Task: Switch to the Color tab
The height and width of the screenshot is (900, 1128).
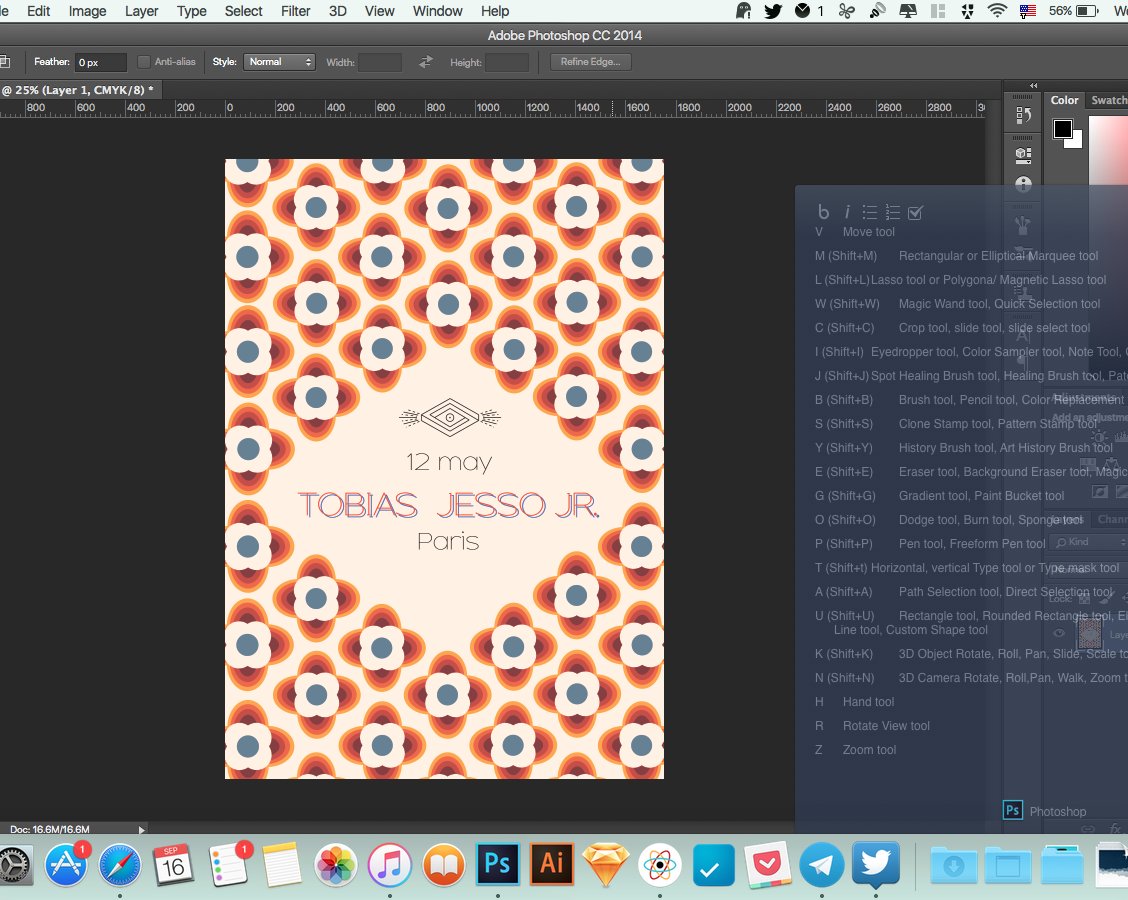Action: [x=1064, y=100]
